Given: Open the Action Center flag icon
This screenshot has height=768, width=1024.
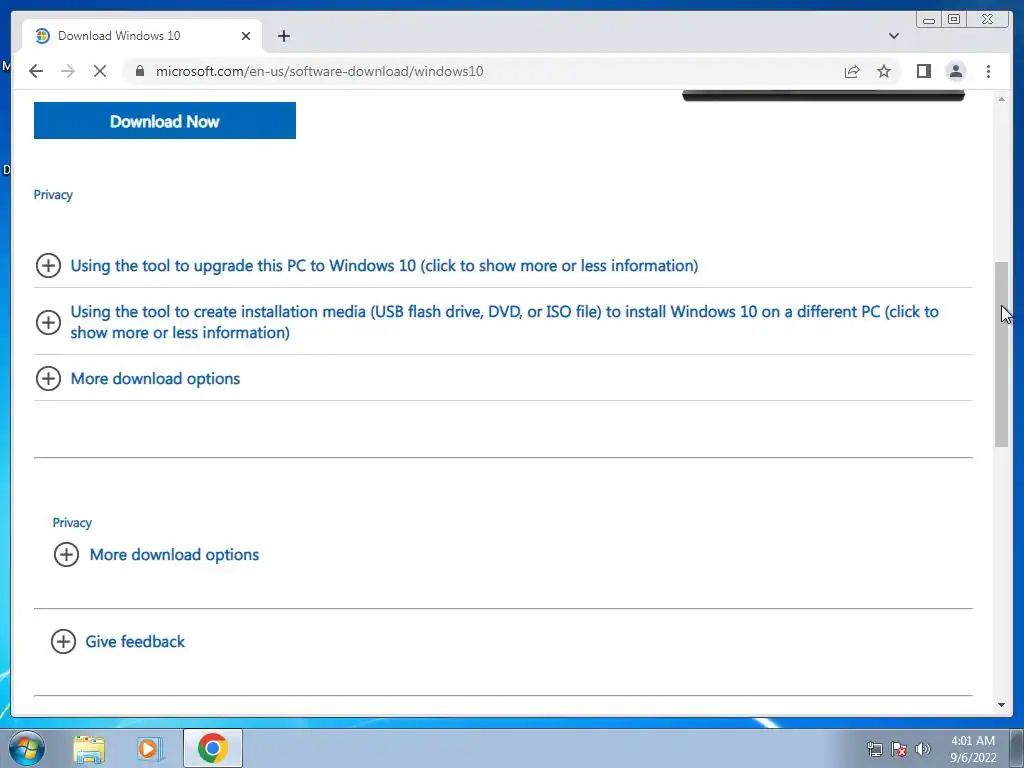Looking at the screenshot, I should point(899,749).
